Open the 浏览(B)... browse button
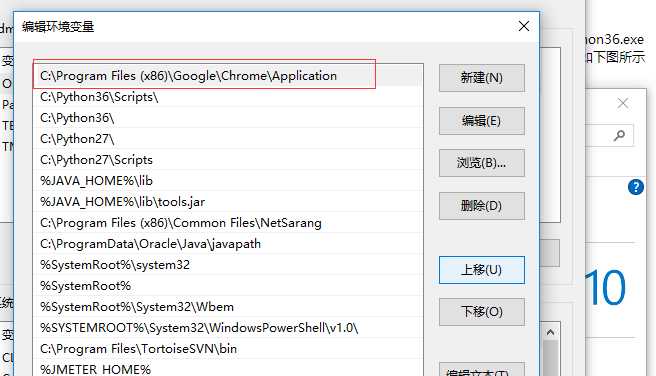Viewport: 656px width, 376px height. point(482,163)
